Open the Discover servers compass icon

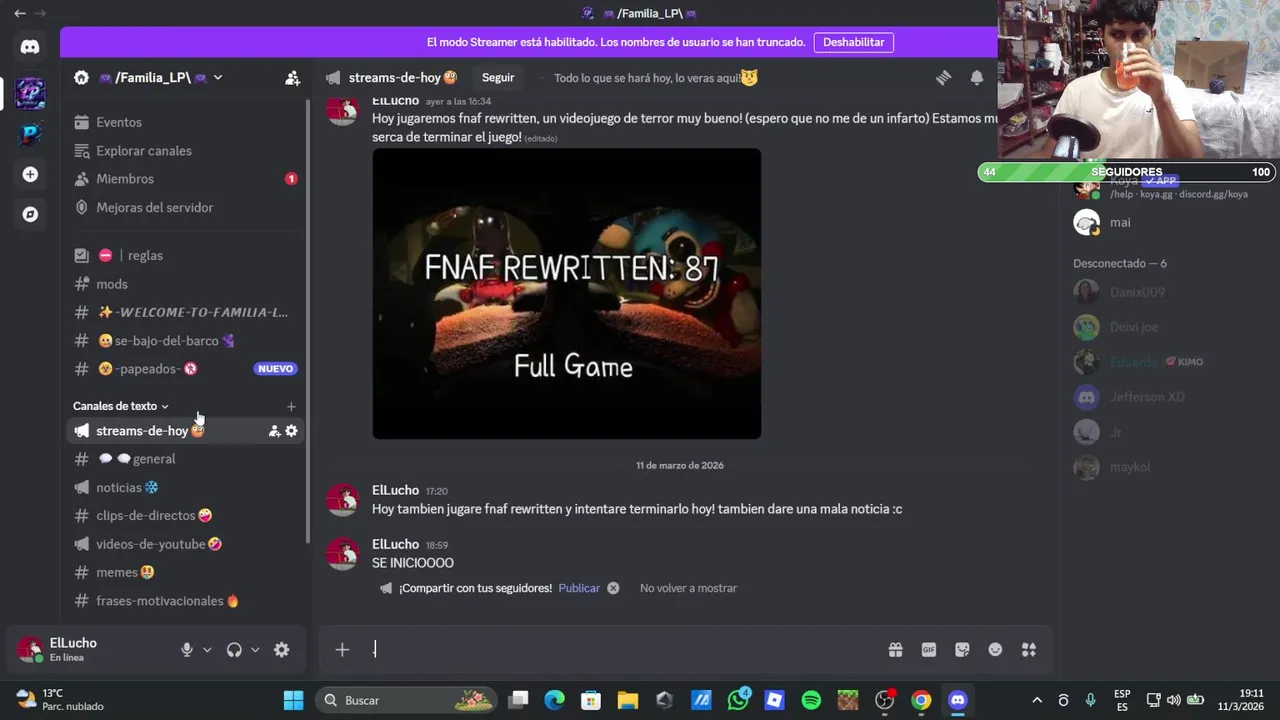(30, 214)
